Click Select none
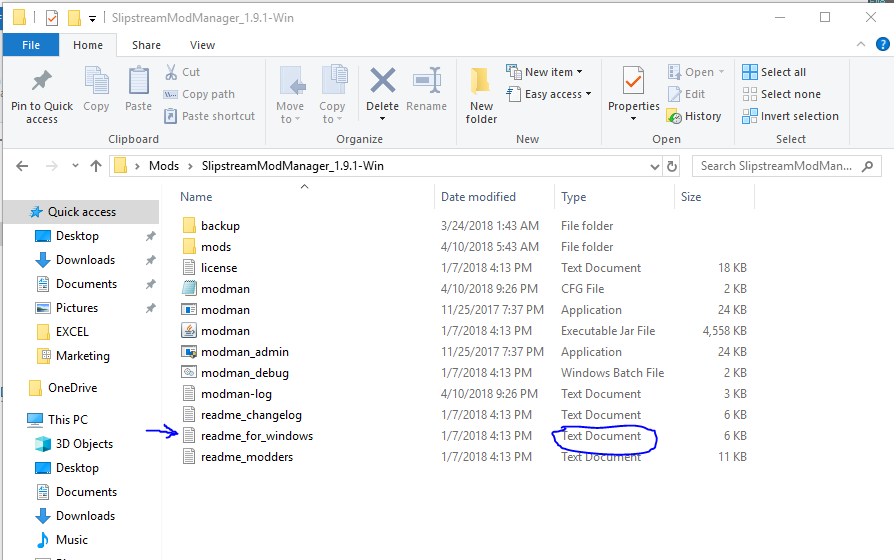This screenshot has height=560, width=894. [781, 94]
